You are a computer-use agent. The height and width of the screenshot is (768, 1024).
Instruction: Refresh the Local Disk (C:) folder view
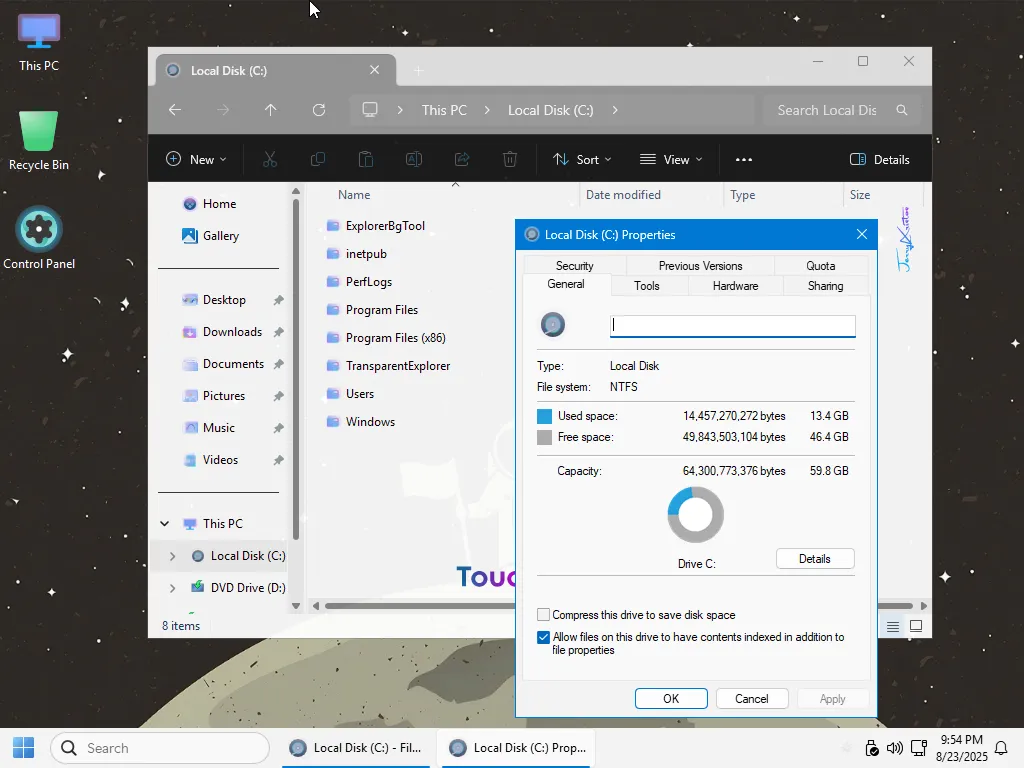[x=319, y=110]
